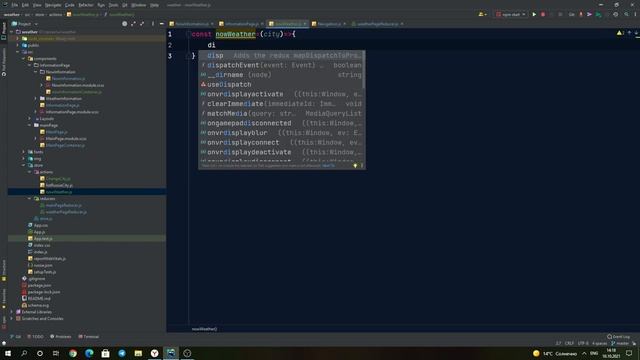Open Windows Start menu
Image resolution: width=640 pixels, height=360 pixels.
click(8, 353)
